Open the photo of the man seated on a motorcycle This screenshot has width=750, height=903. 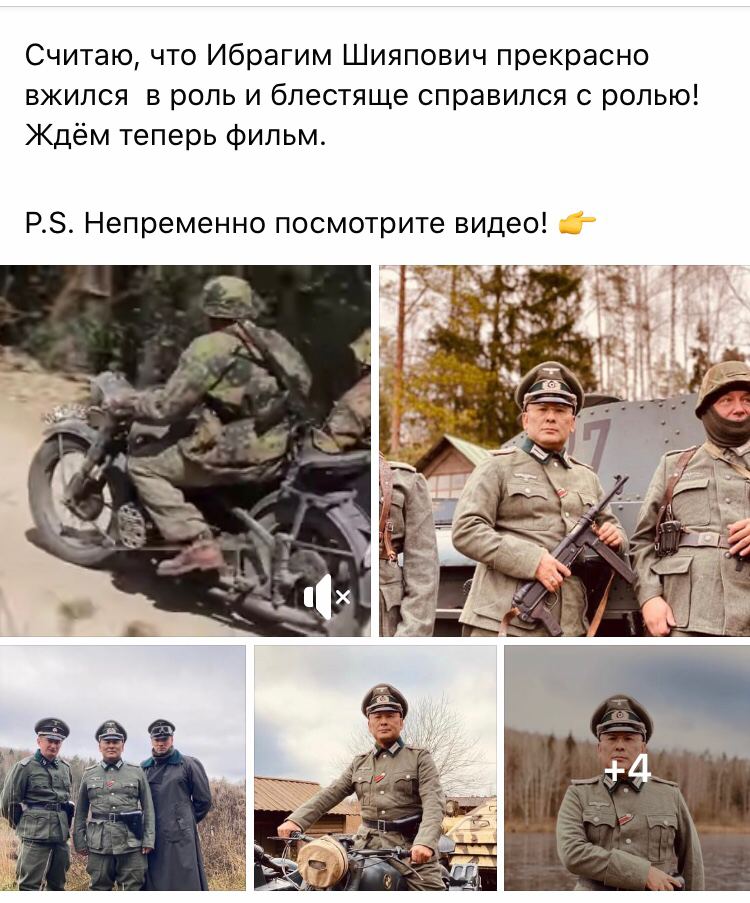(375, 768)
